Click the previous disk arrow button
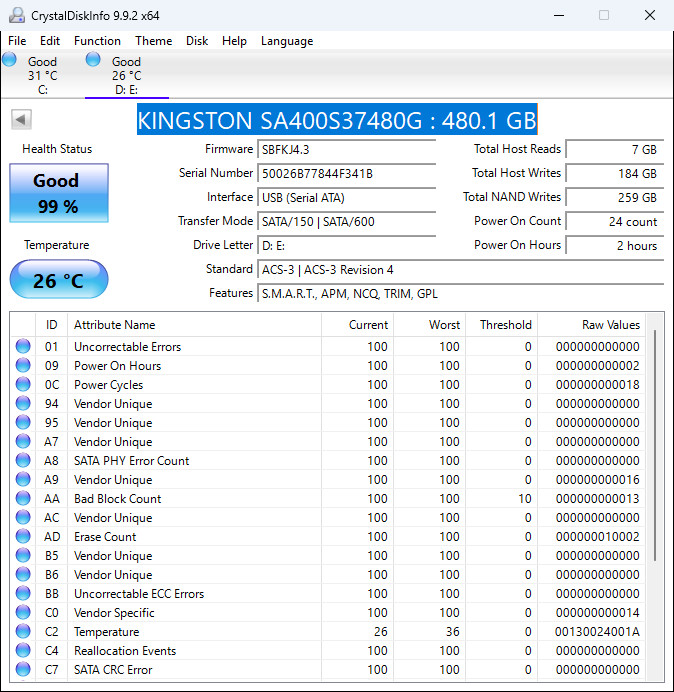Image resolution: width=674 pixels, height=692 pixels. (21, 119)
